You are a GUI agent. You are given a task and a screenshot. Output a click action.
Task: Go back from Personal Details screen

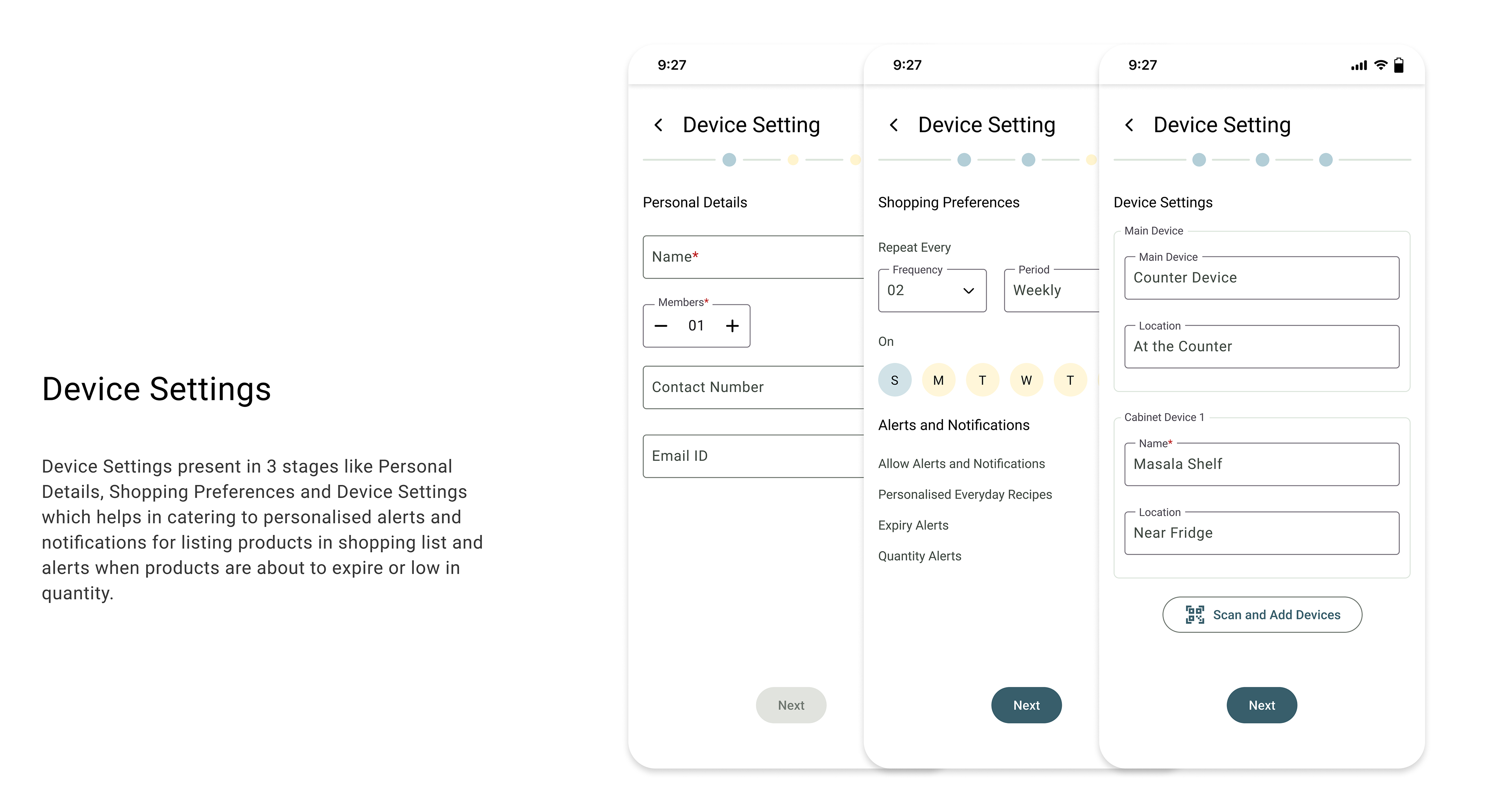click(659, 125)
